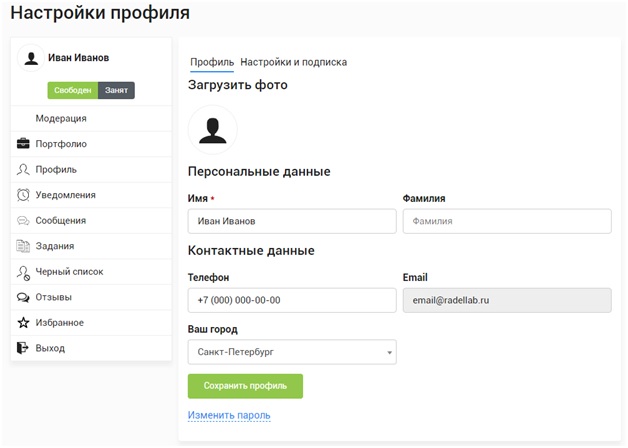Click the Reviews chat icon
Viewport: 628px width, 448px height.
click(23, 297)
